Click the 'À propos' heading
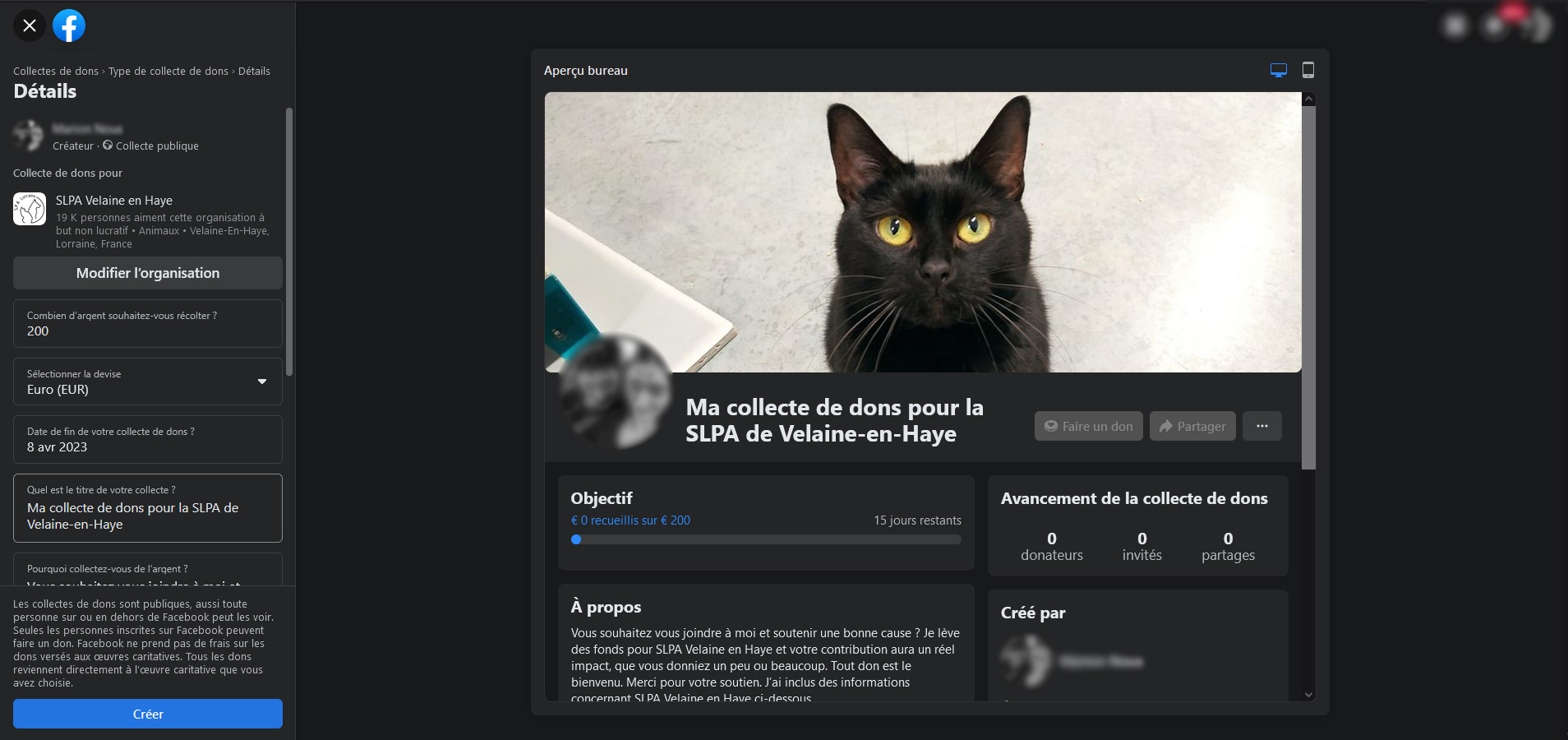Image resolution: width=1568 pixels, height=740 pixels. (606, 607)
